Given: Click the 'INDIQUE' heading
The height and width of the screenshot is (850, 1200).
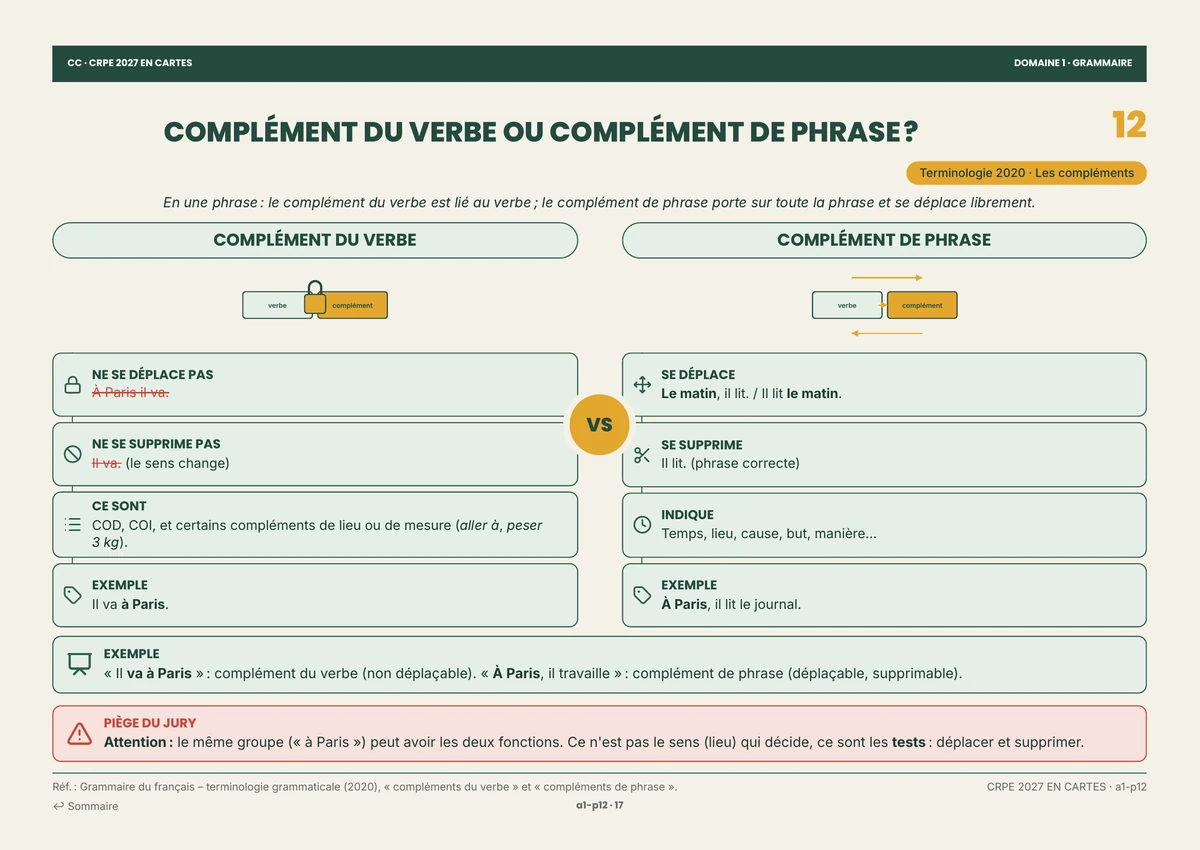Looking at the screenshot, I should [687, 515].
